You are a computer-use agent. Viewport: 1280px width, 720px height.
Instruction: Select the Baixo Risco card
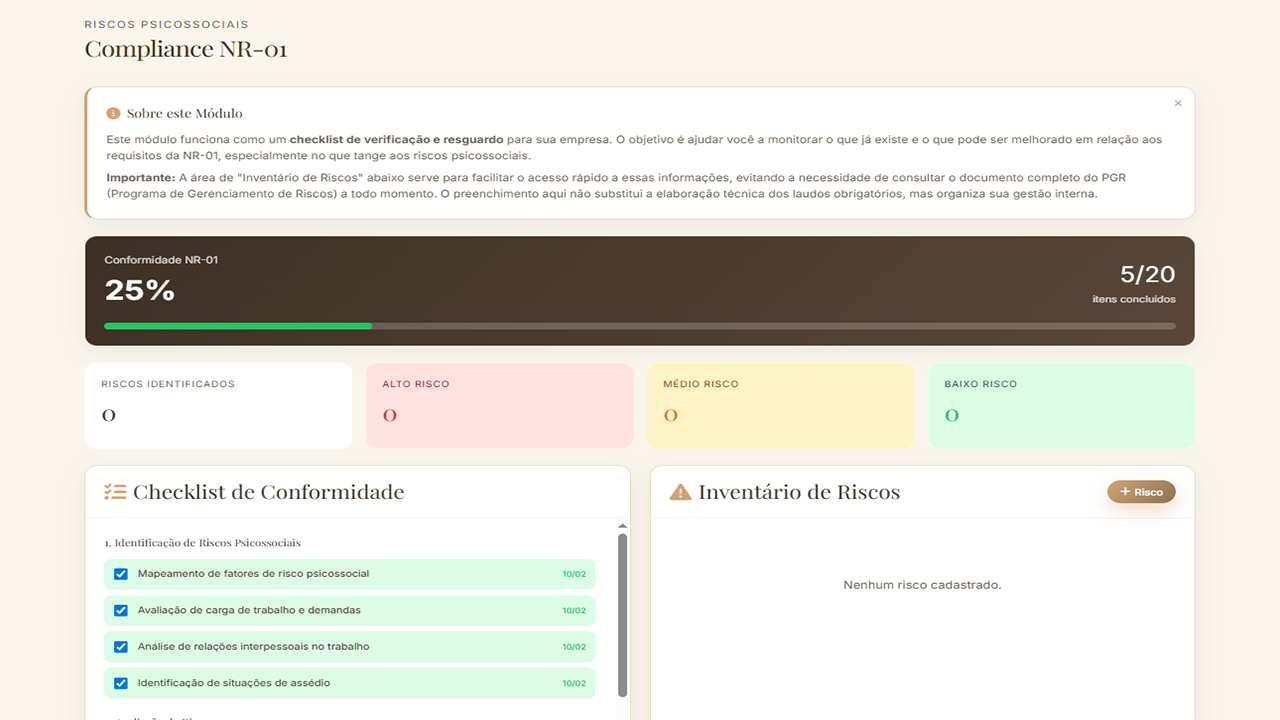(x=1061, y=405)
